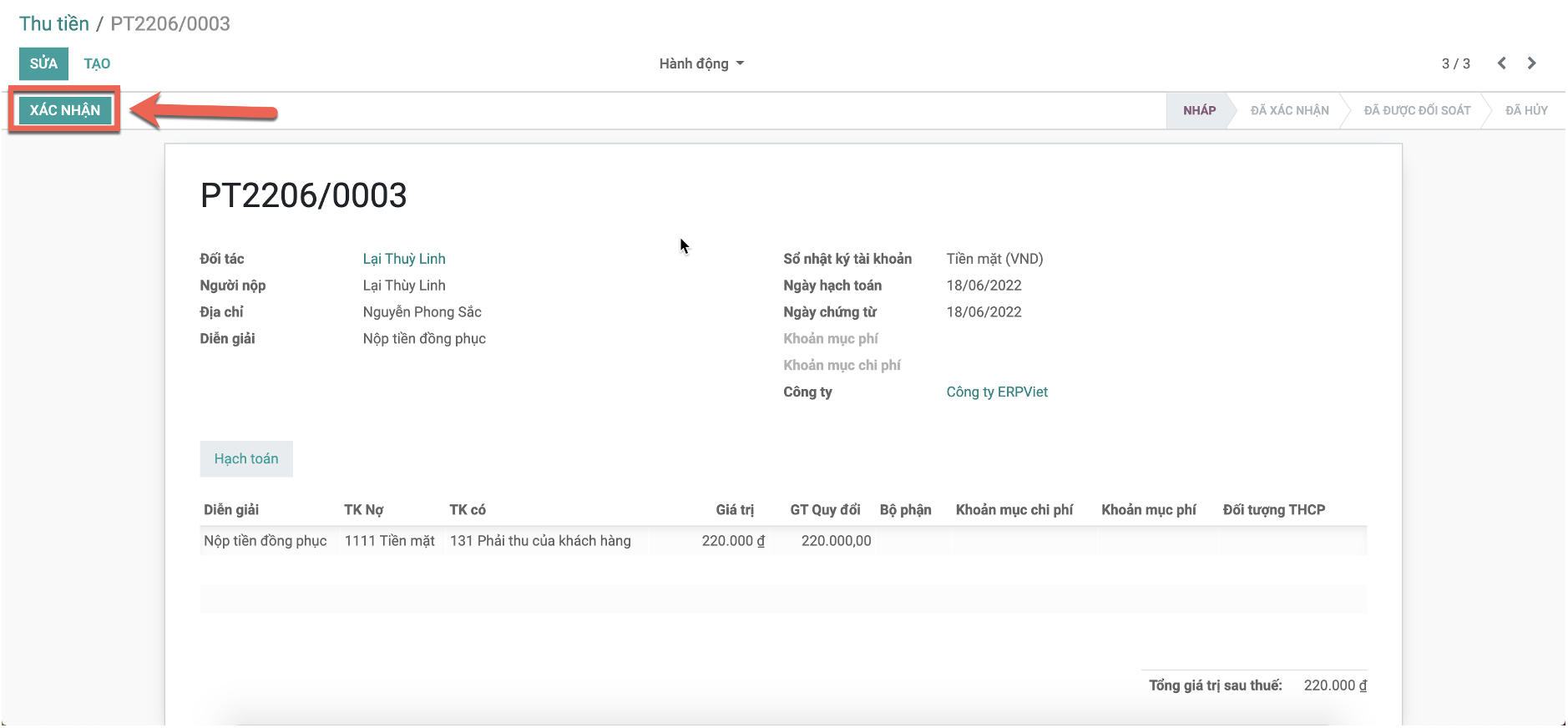Click the GT Quy đổi column header
Image resolution: width=1568 pixels, height=728 pixels.
coord(825,510)
